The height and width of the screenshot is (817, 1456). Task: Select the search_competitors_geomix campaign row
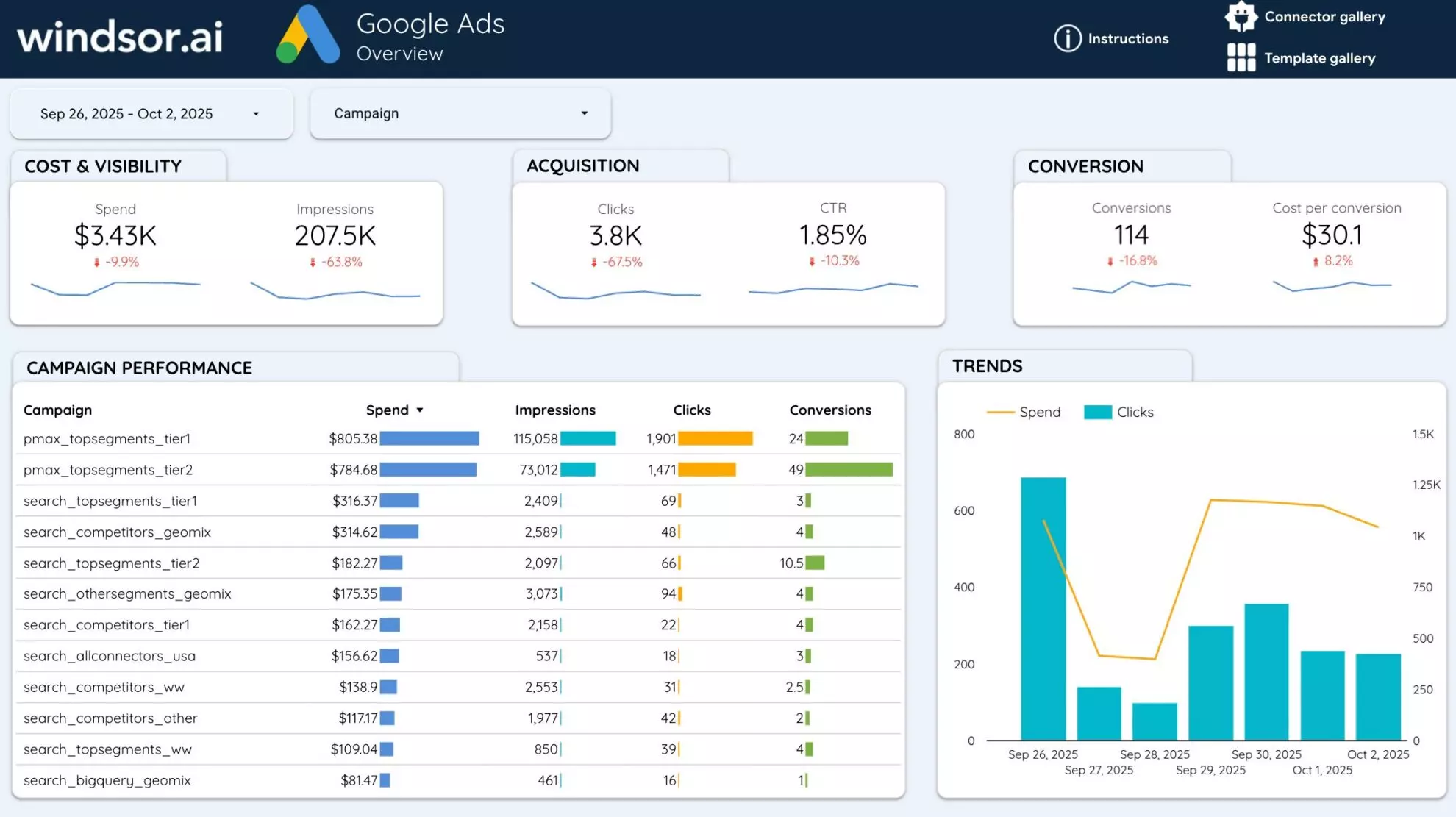118,532
